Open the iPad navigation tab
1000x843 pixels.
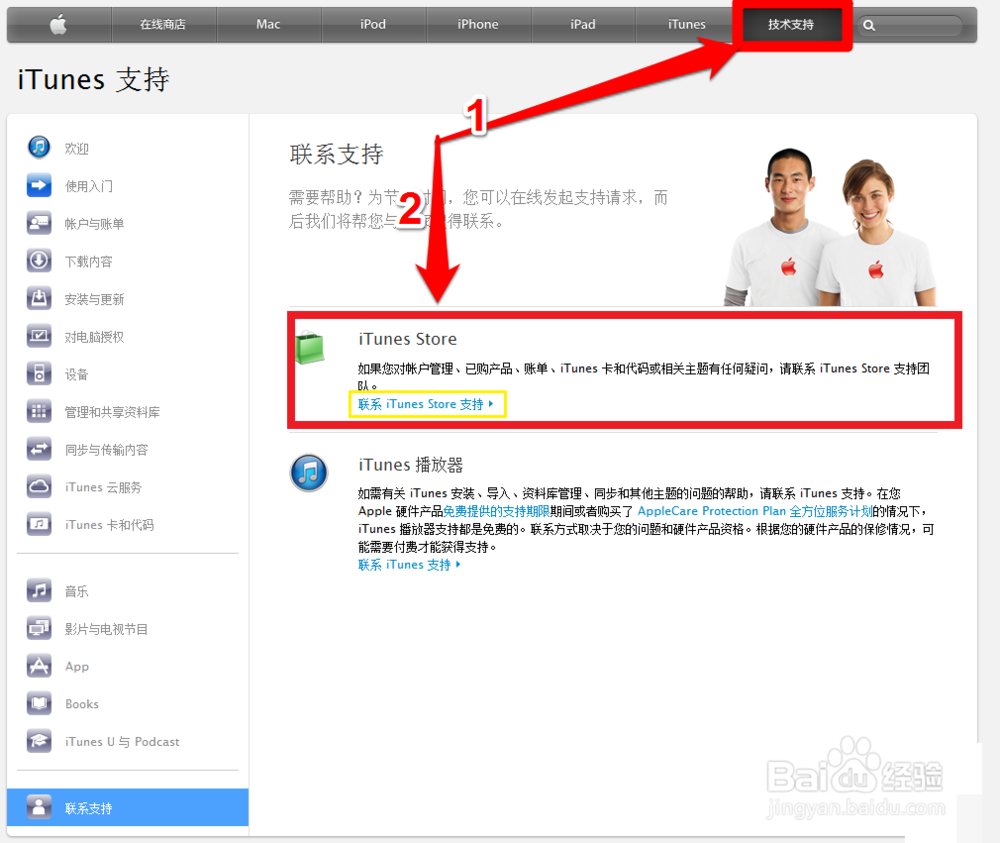pos(583,25)
